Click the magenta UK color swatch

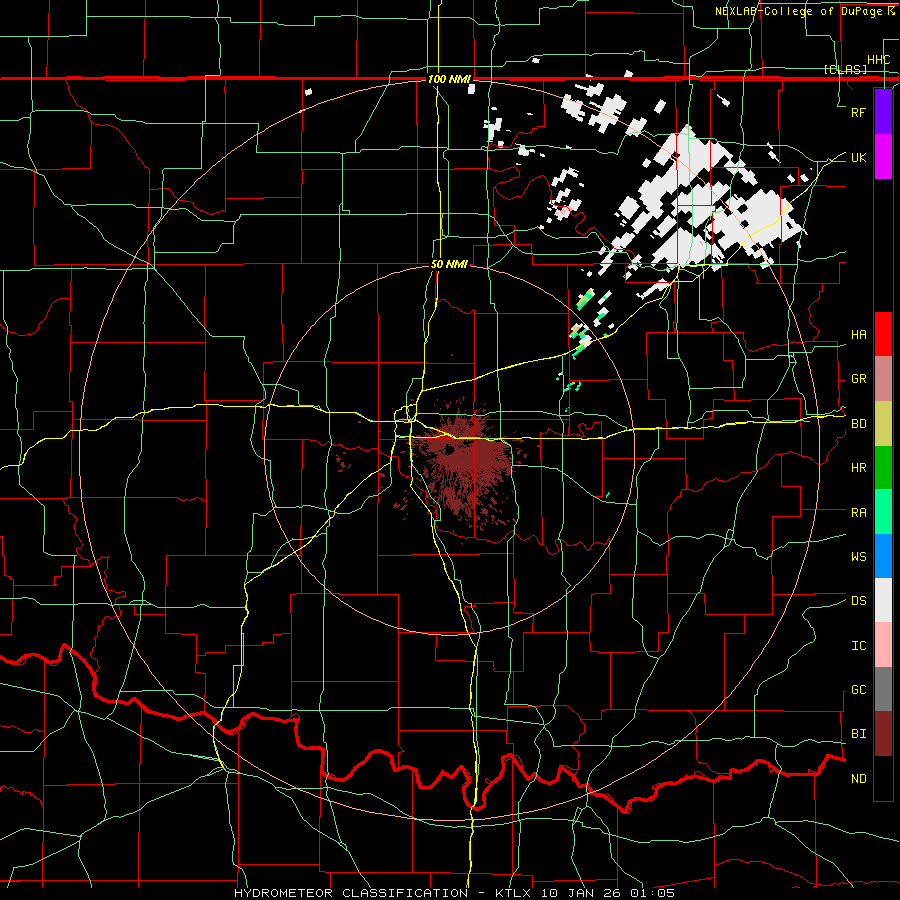click(883, 157)
